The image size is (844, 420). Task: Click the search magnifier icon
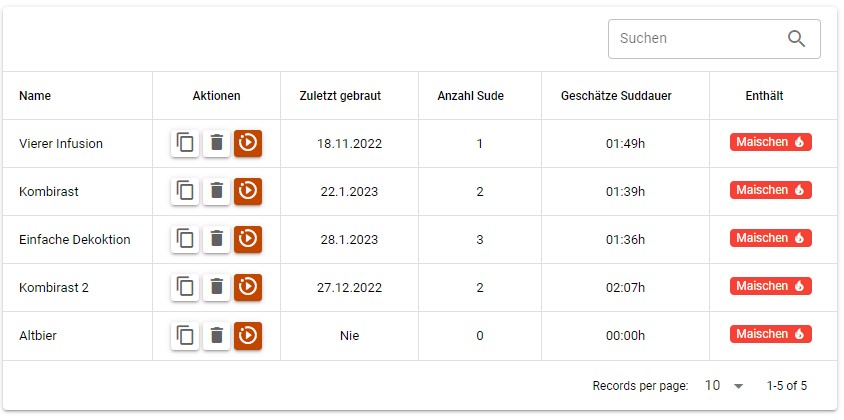click(x=796, y=39)
